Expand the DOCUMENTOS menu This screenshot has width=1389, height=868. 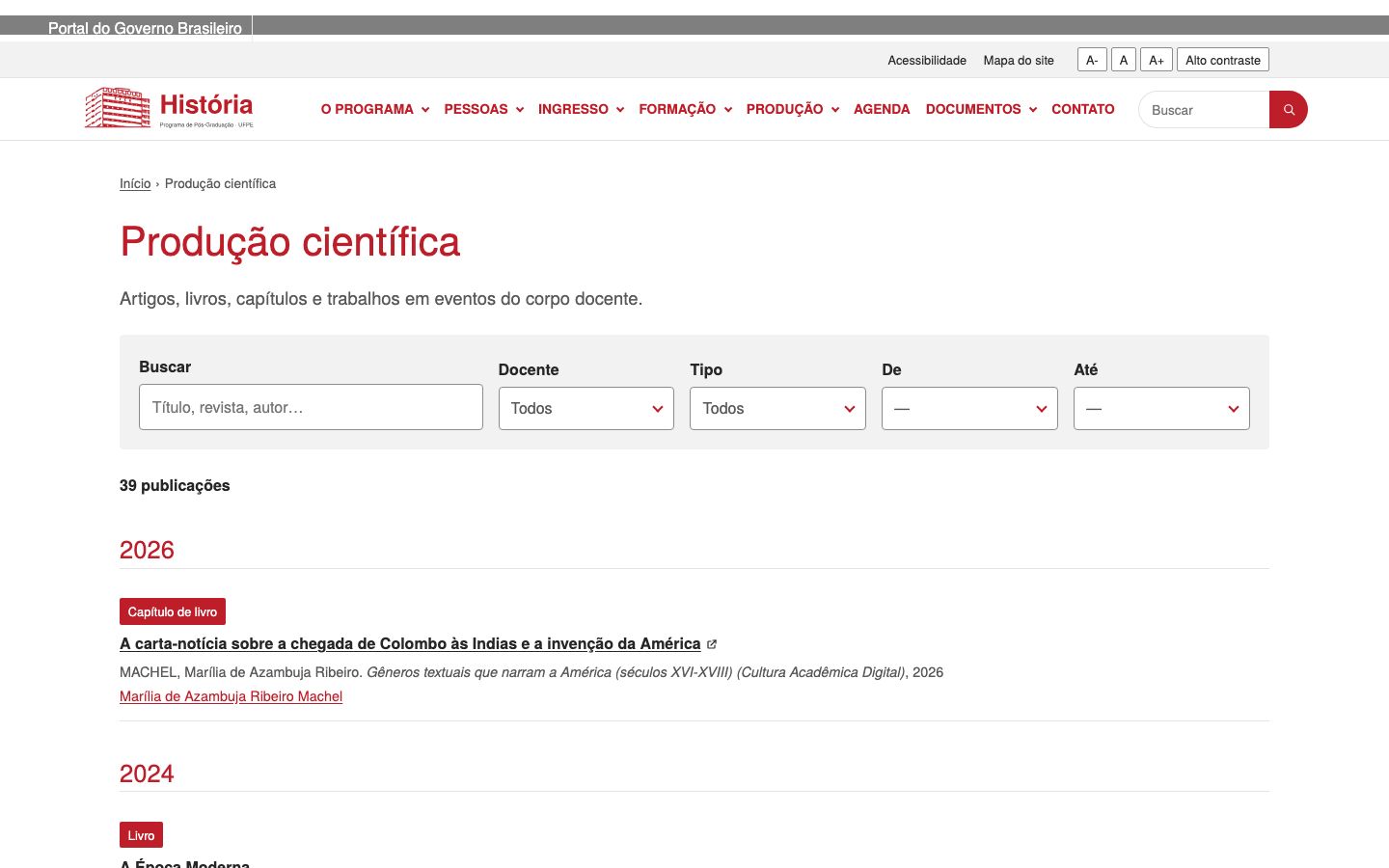(x=982, y=109)
